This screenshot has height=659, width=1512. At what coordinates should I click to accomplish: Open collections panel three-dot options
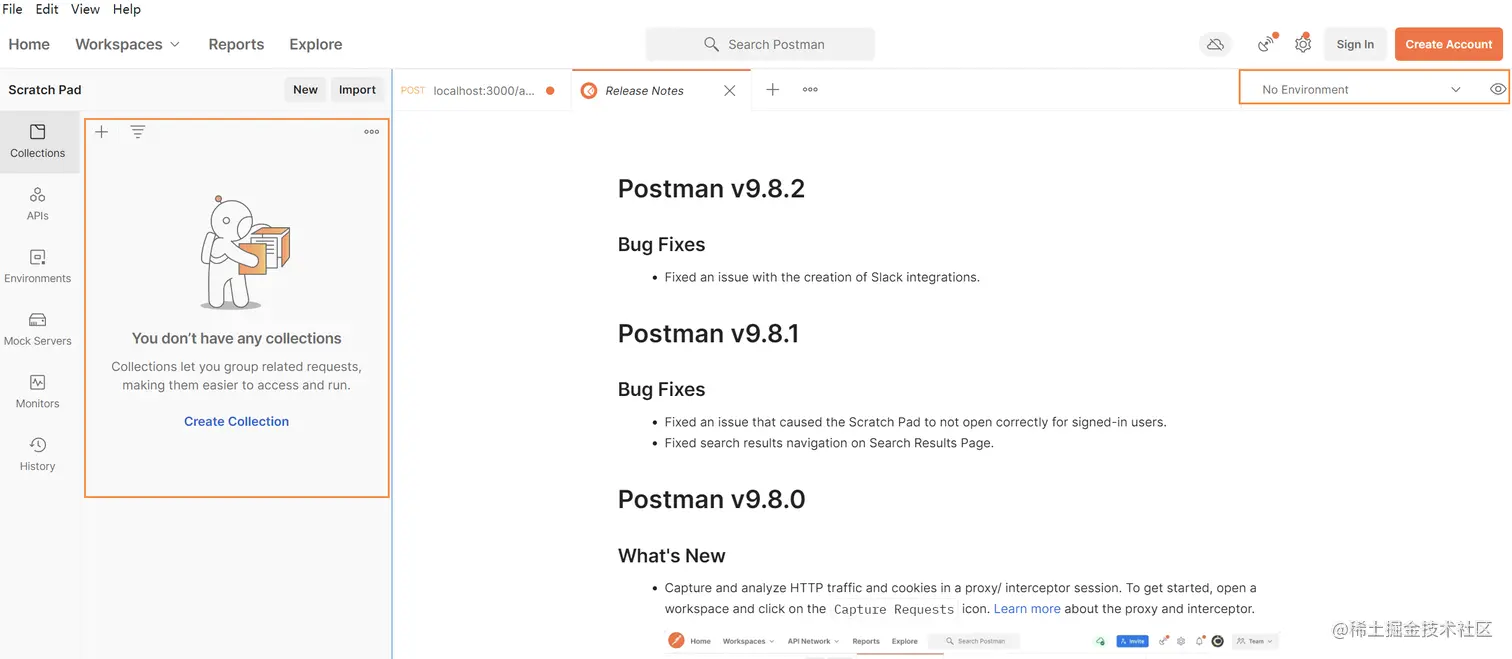click(372, 132)
